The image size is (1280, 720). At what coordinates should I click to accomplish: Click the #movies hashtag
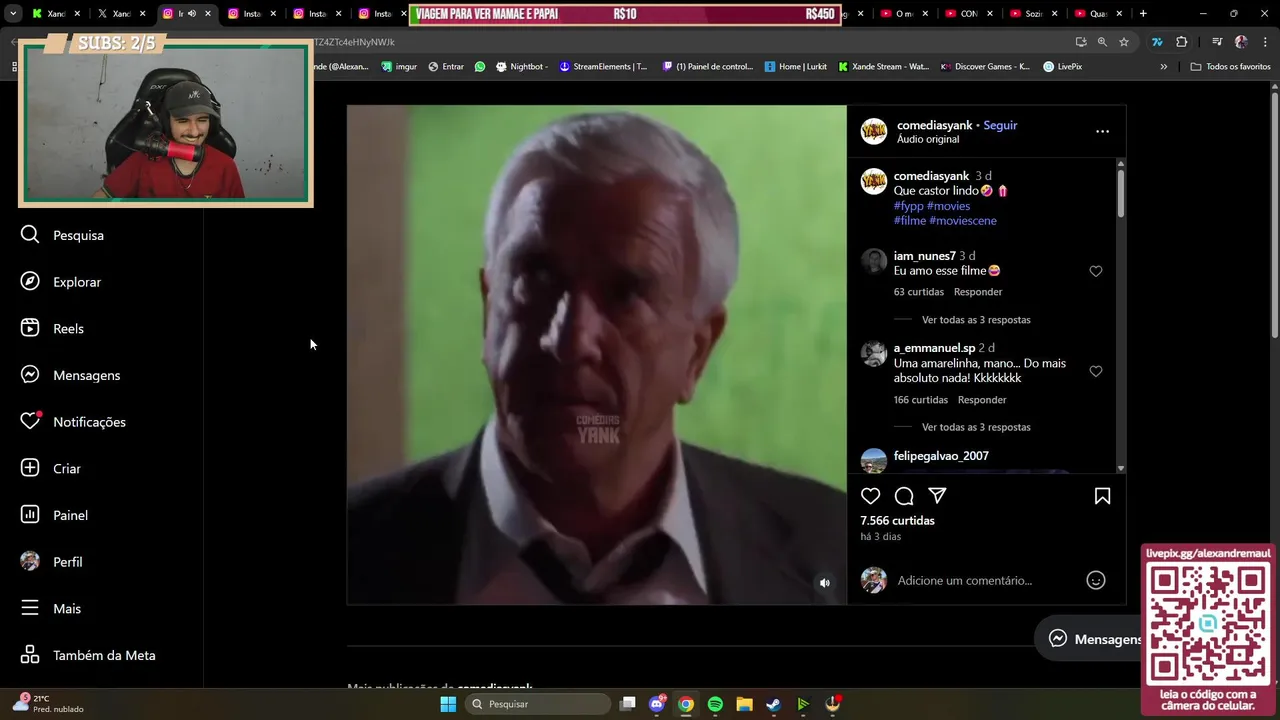[x=948, y=206]
